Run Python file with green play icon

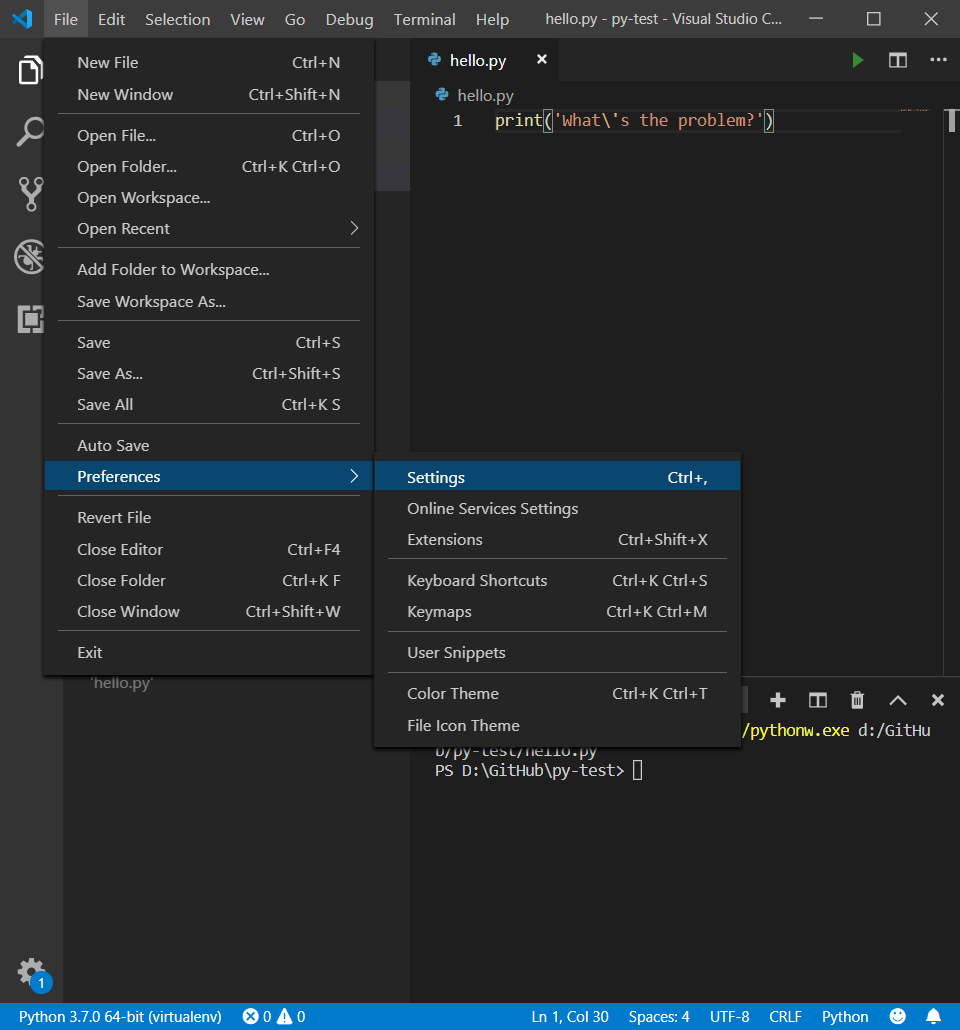point(857,60)
